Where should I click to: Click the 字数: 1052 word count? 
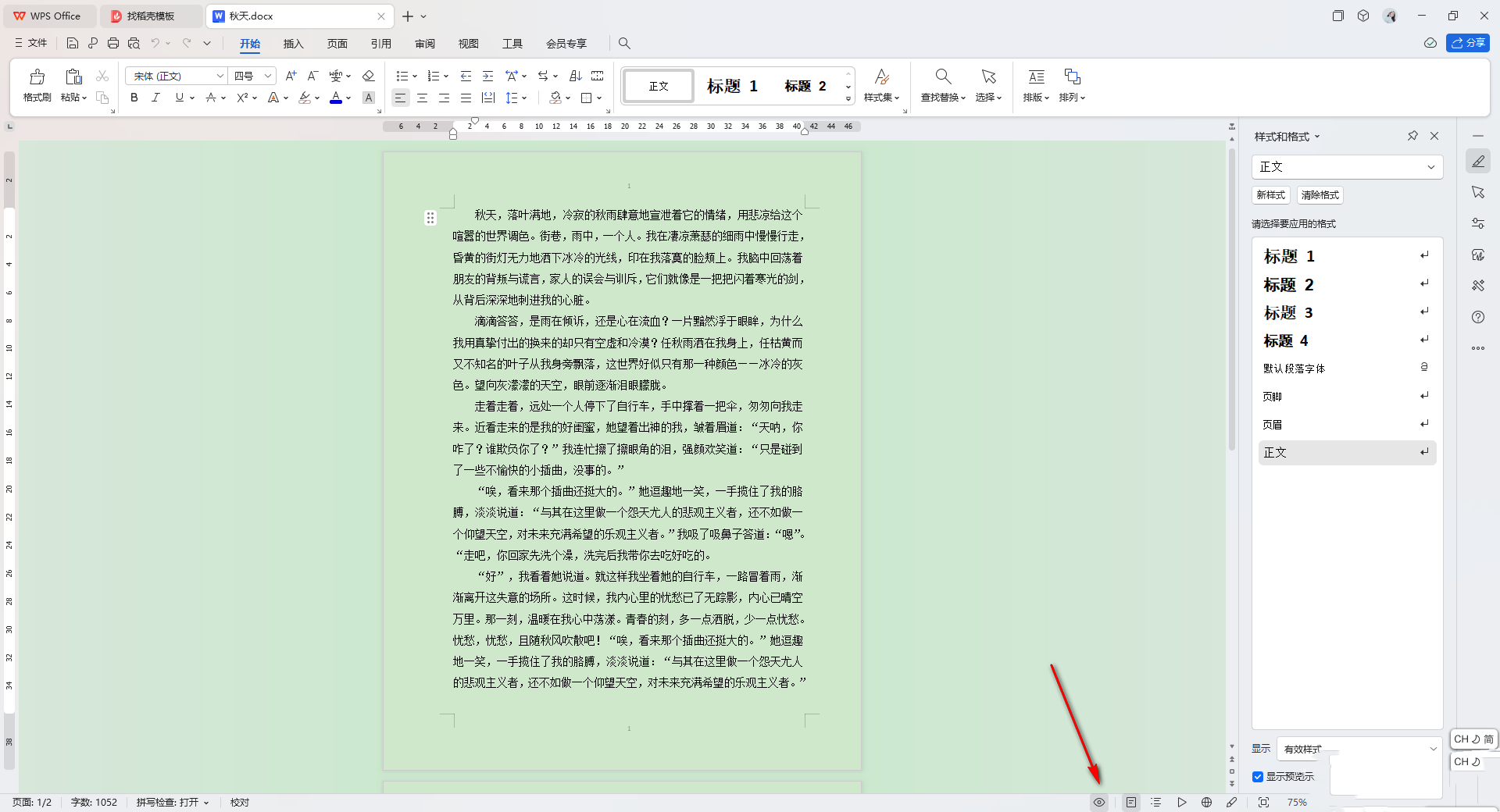[94, 803]
